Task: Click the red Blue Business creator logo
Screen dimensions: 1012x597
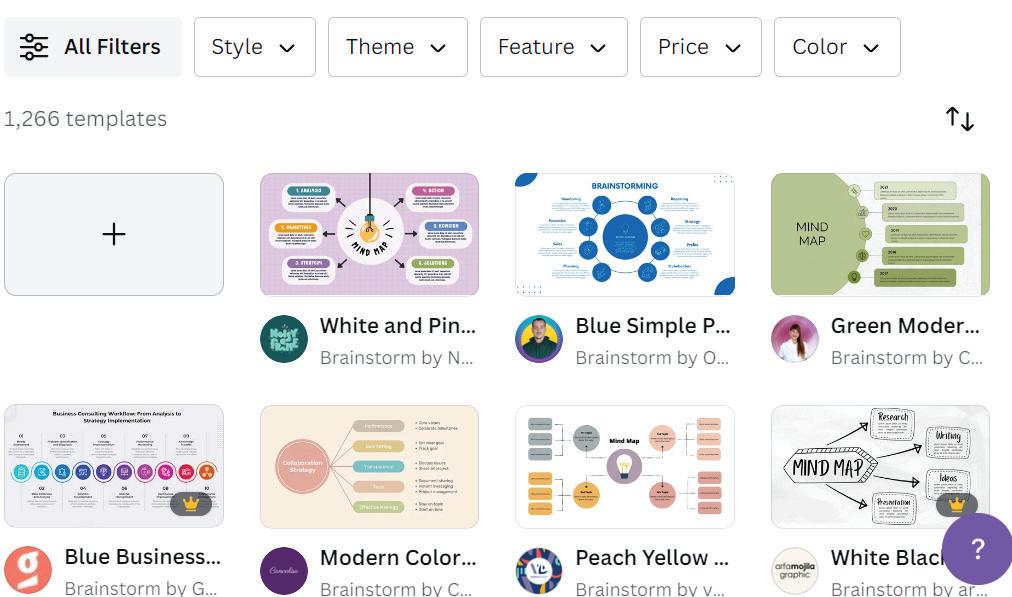Action: pyautogui.click(x=28, y=570)
